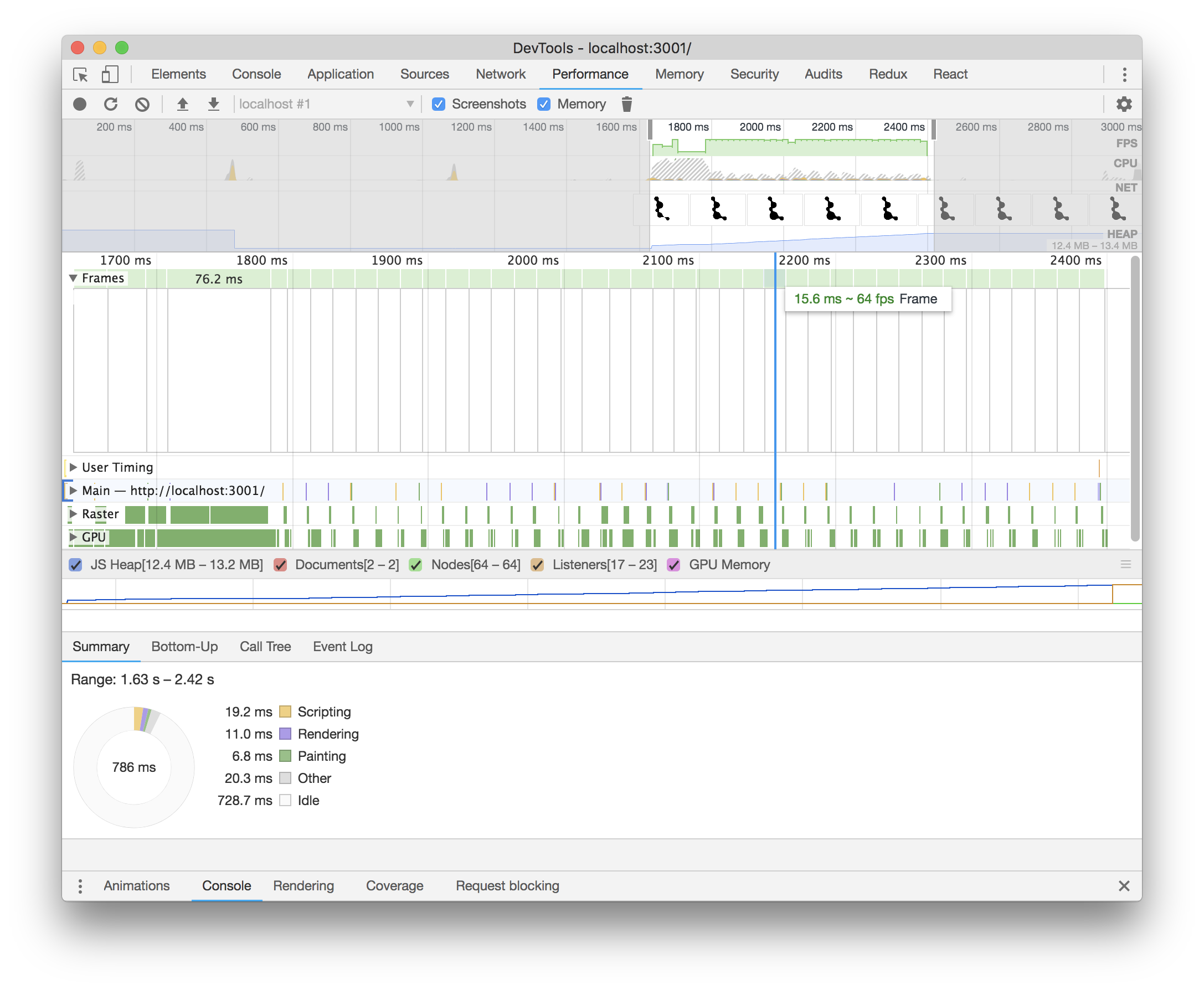Uncheck the Screenshots checkbox
1204x990 pixels.
pyautogui.click(x=439, y=104)
